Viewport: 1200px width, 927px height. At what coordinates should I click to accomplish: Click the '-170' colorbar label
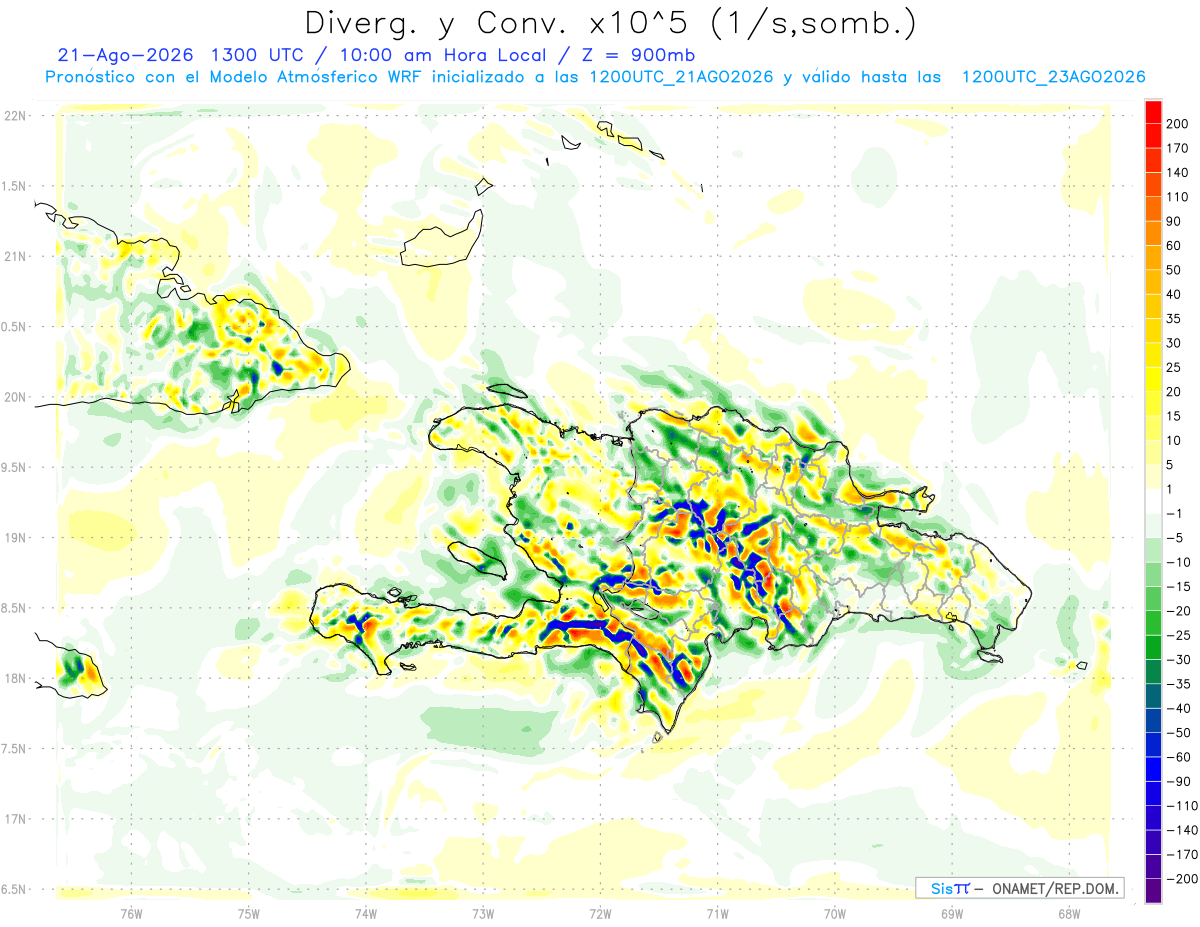(x=1182, y=854)
